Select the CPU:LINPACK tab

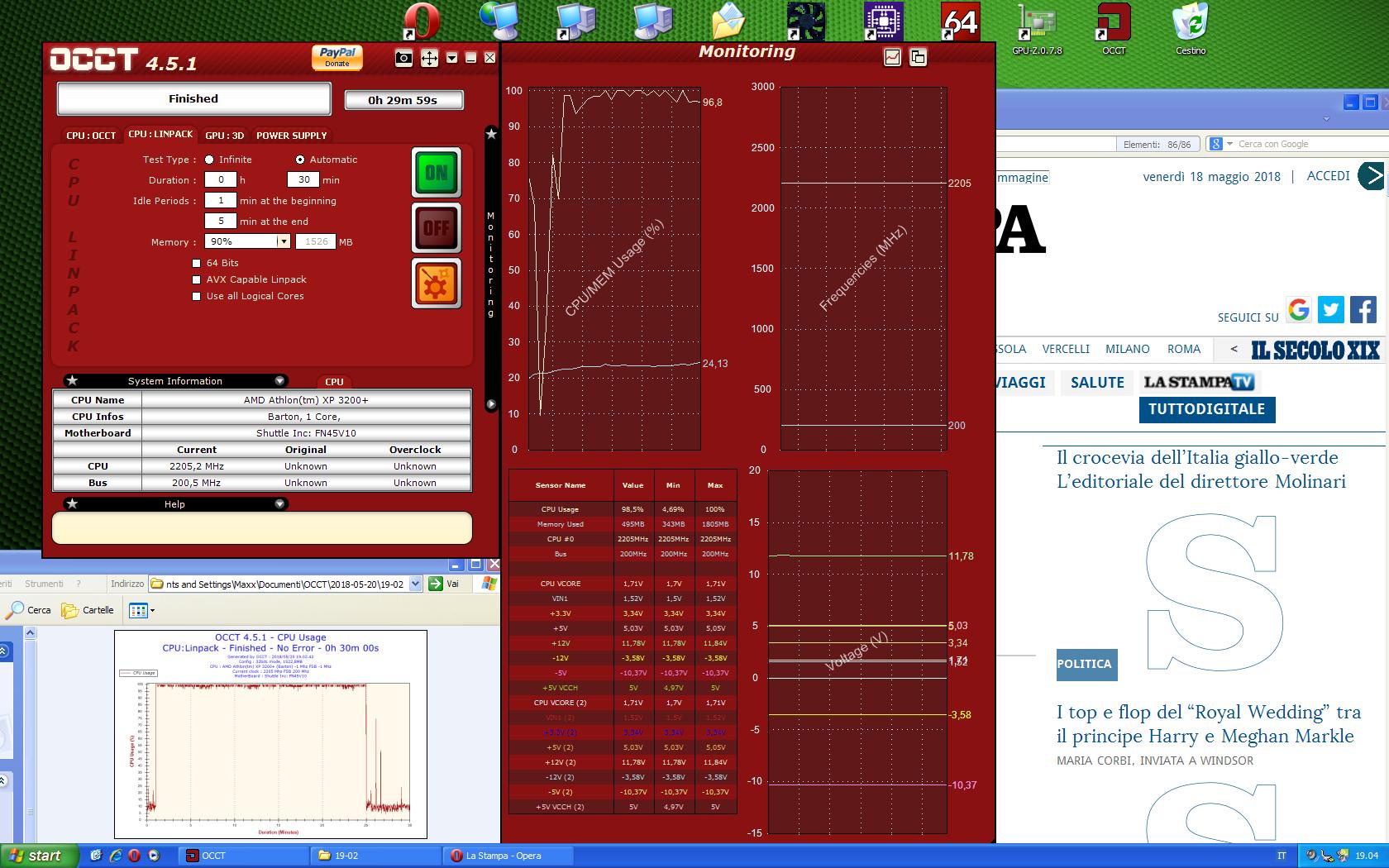pyautogui.click(x=160, y=133)
